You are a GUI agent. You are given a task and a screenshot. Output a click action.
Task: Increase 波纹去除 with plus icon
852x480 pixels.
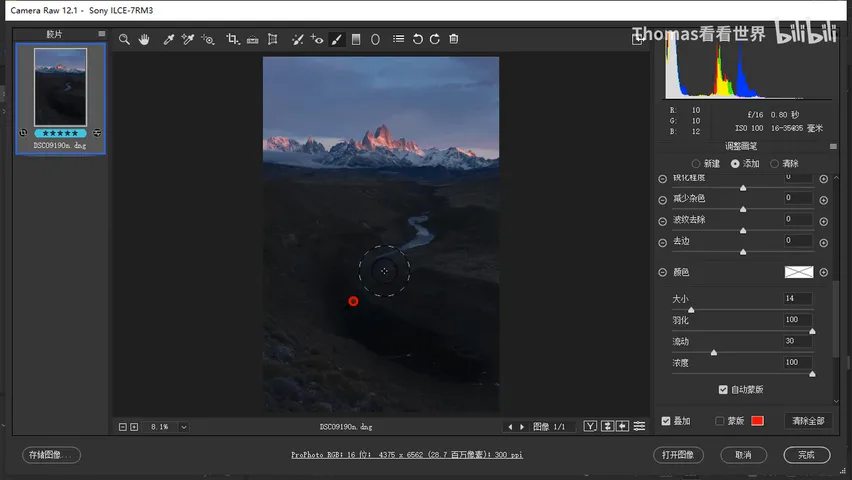824,221
